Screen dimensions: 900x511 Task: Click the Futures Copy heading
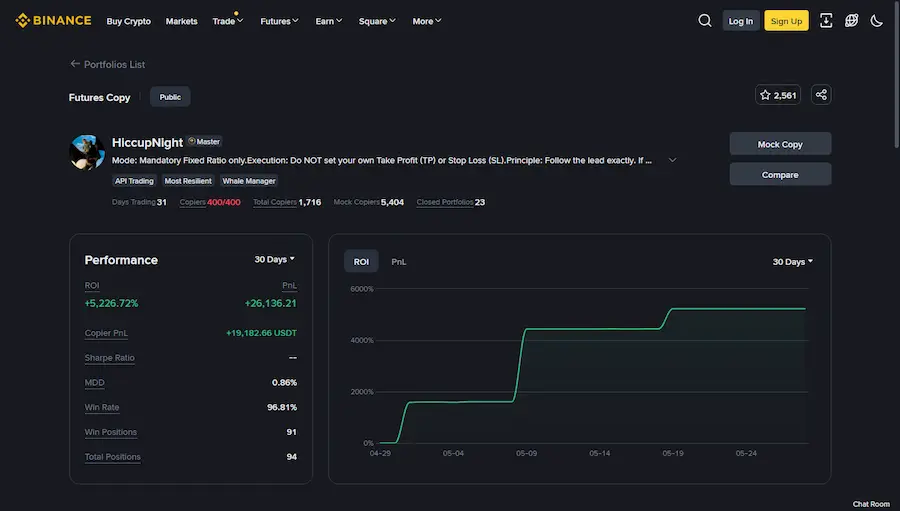pyautogui.click(x=99, y=98)
